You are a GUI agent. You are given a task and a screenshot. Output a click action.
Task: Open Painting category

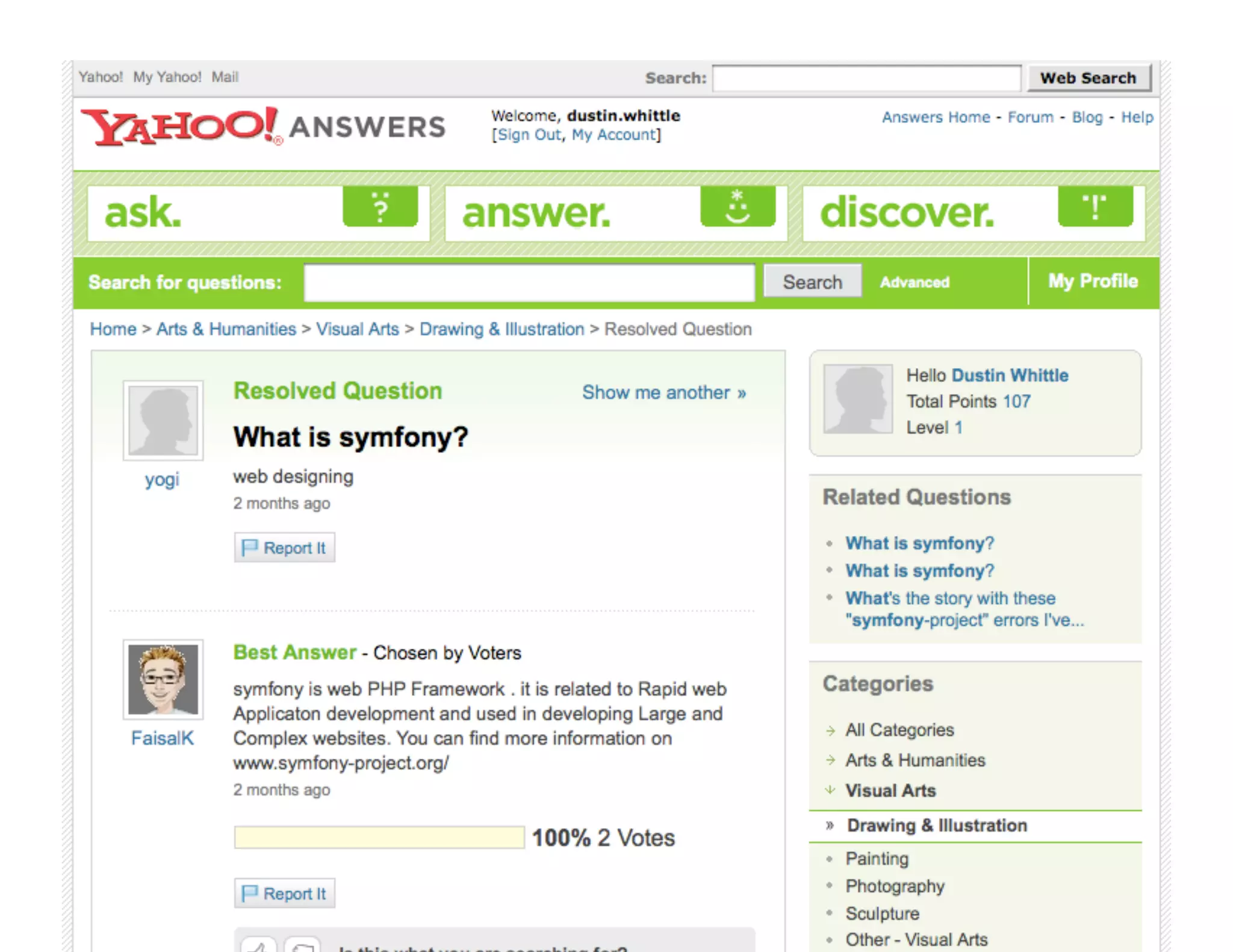877,859
